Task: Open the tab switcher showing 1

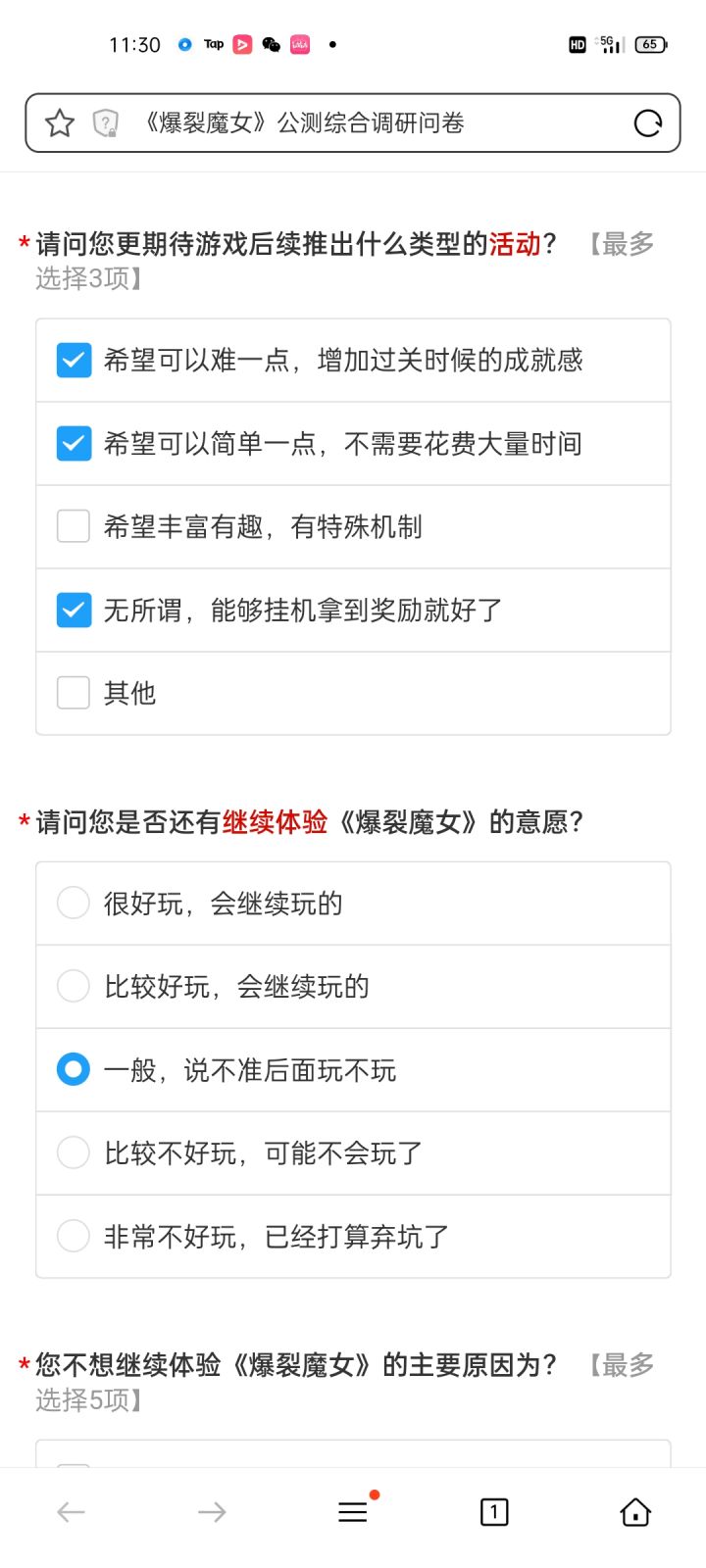Action: [494, 1512]
